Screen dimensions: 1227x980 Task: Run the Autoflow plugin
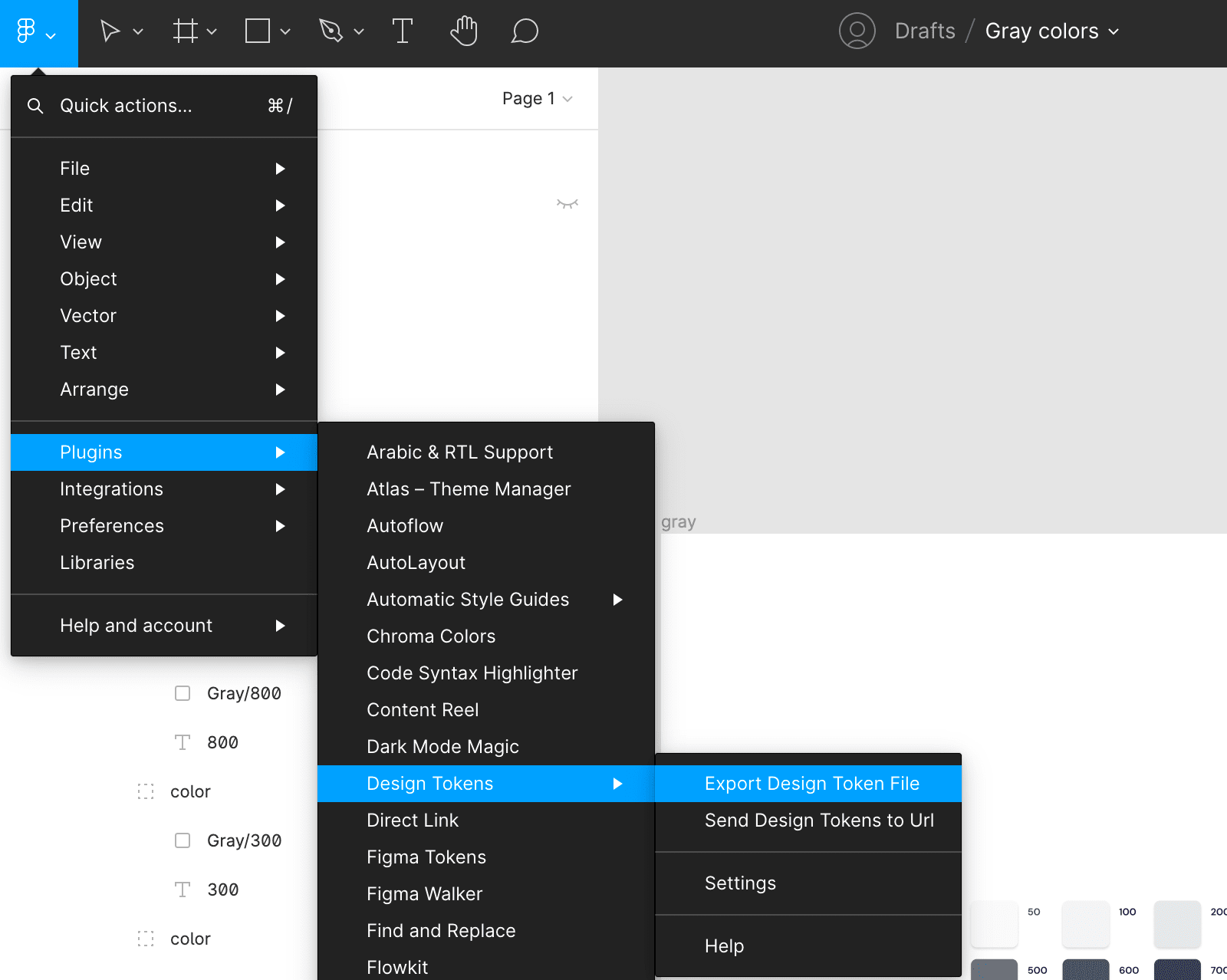coord(486,526)
